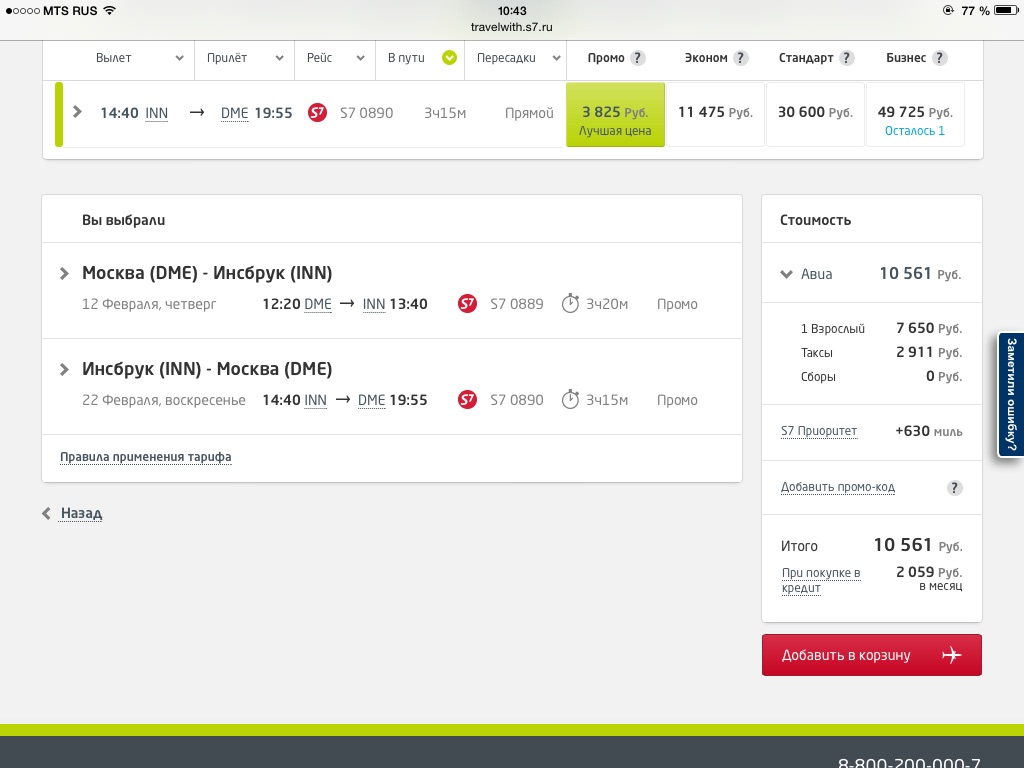The height and width of the screenshot is (768, 1024).
Task: Select the Бизнес 49 725 Руб. fare
Action: tap(915, 114)
